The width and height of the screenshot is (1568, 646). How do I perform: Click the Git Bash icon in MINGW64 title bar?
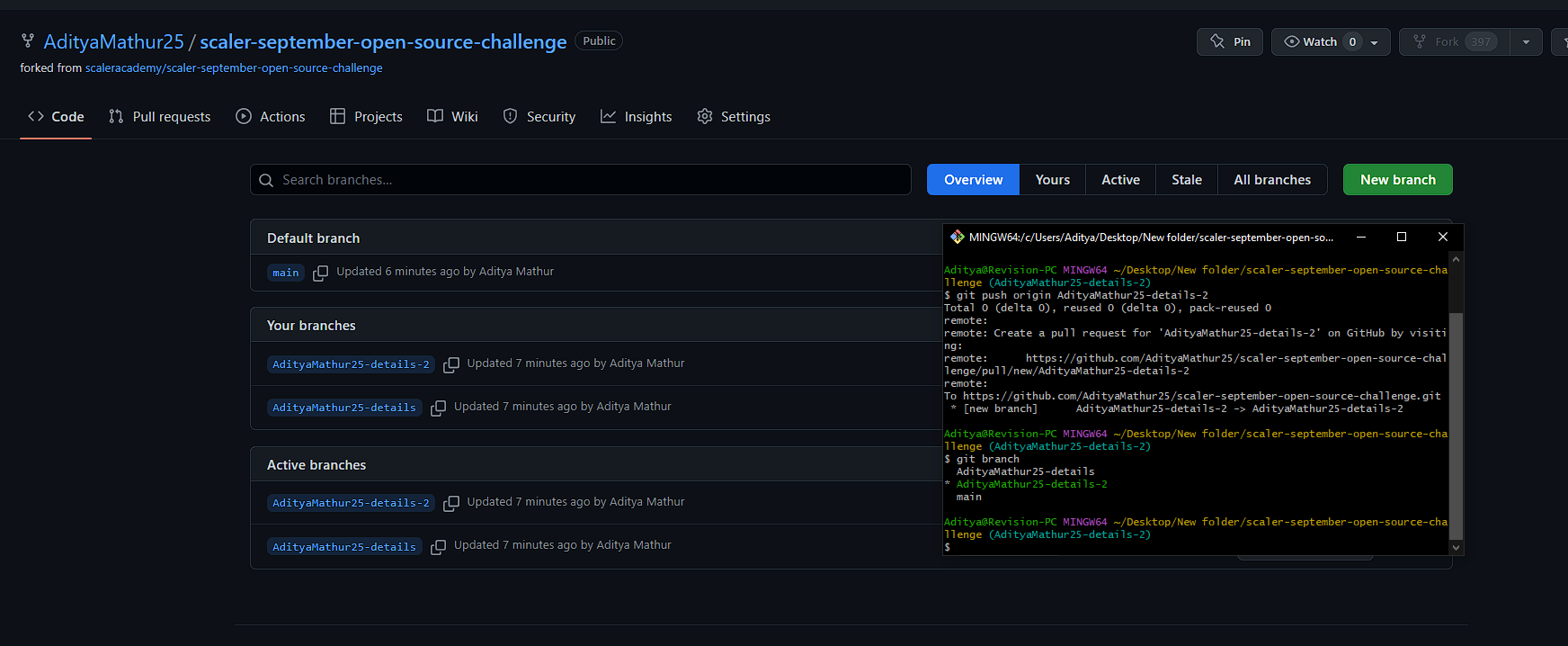click(957, 237)
